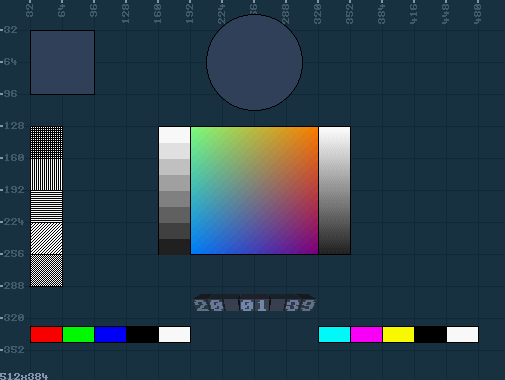
Task: Click the black swatch next to blue
Action: (x=142, y=334)
